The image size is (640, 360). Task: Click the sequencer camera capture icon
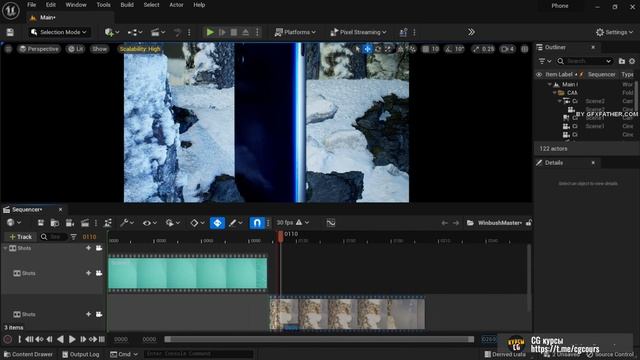coord(70,223)
